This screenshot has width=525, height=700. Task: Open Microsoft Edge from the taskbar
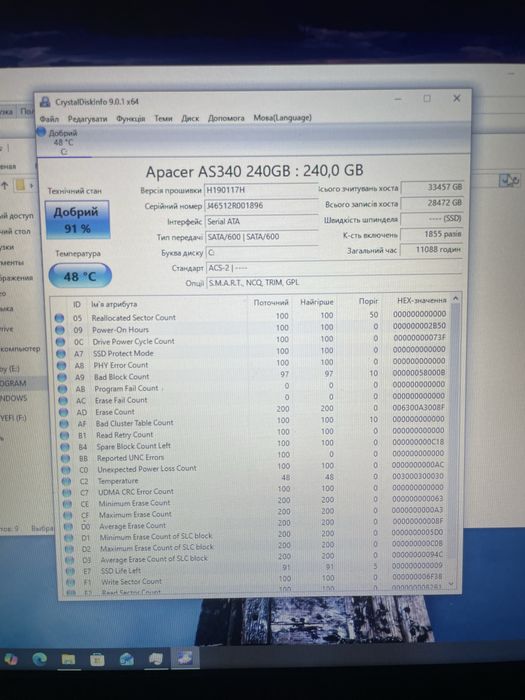click(39, 658)
